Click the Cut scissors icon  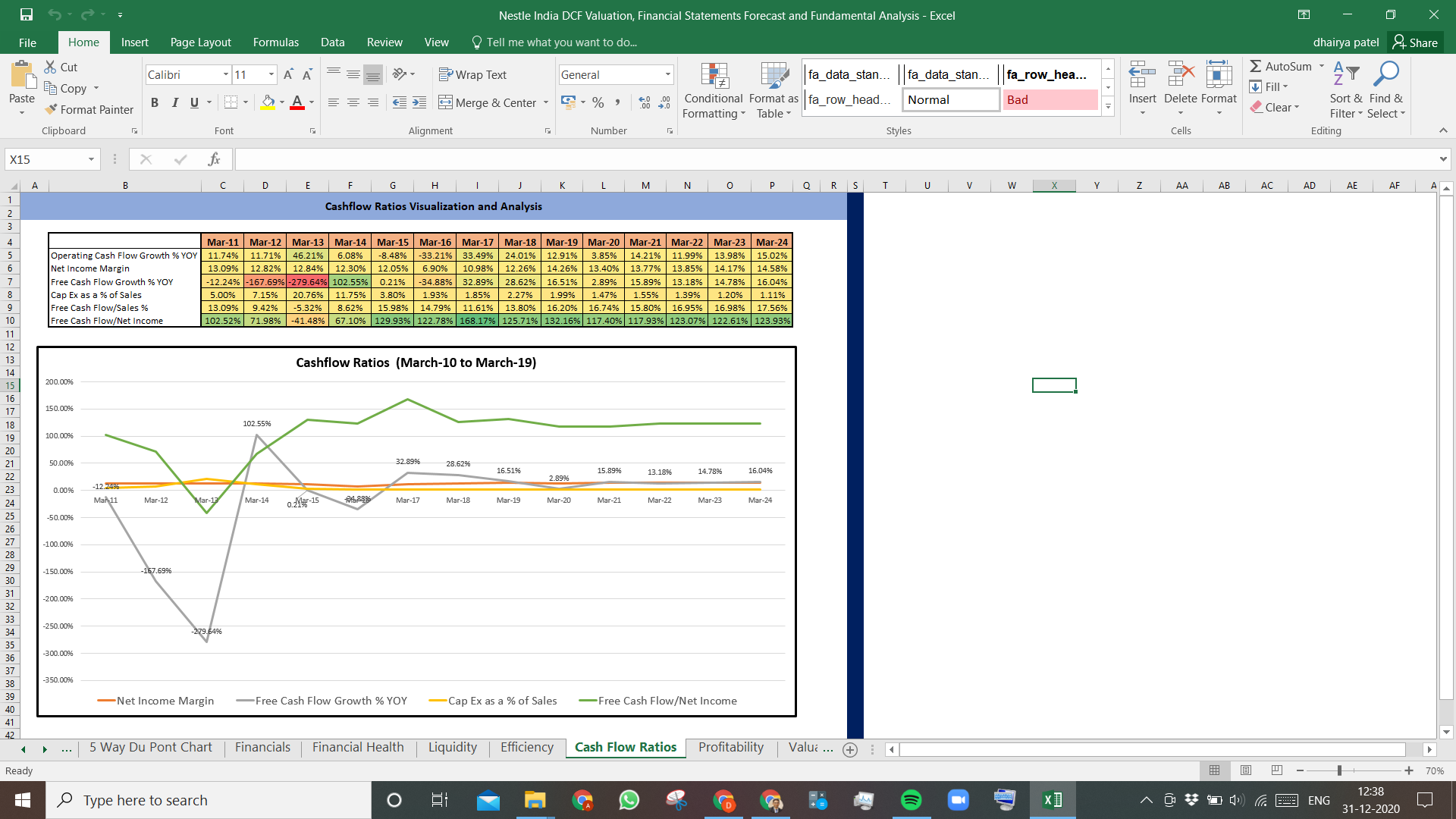50,67
